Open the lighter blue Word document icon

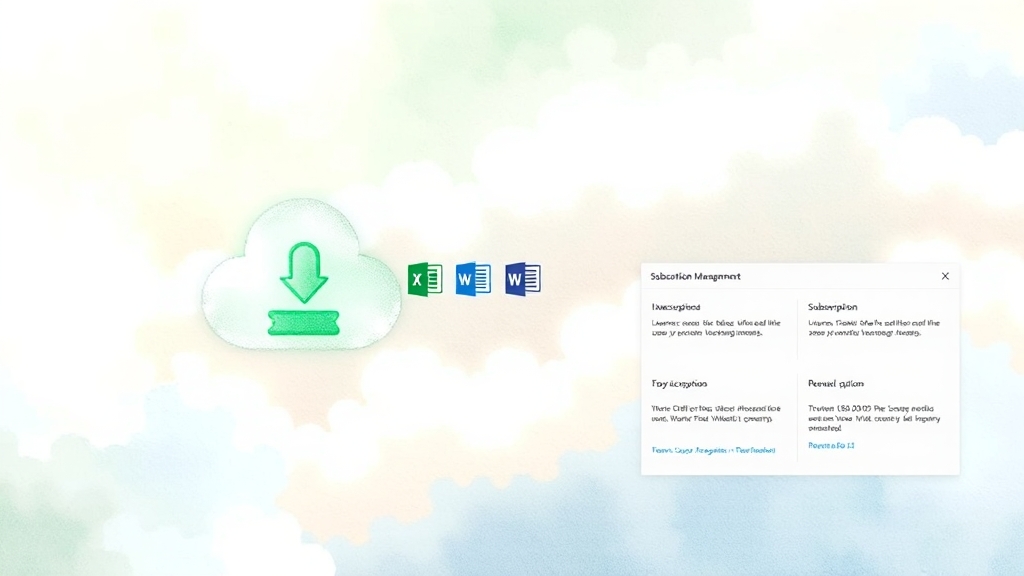tap(473, 279)
